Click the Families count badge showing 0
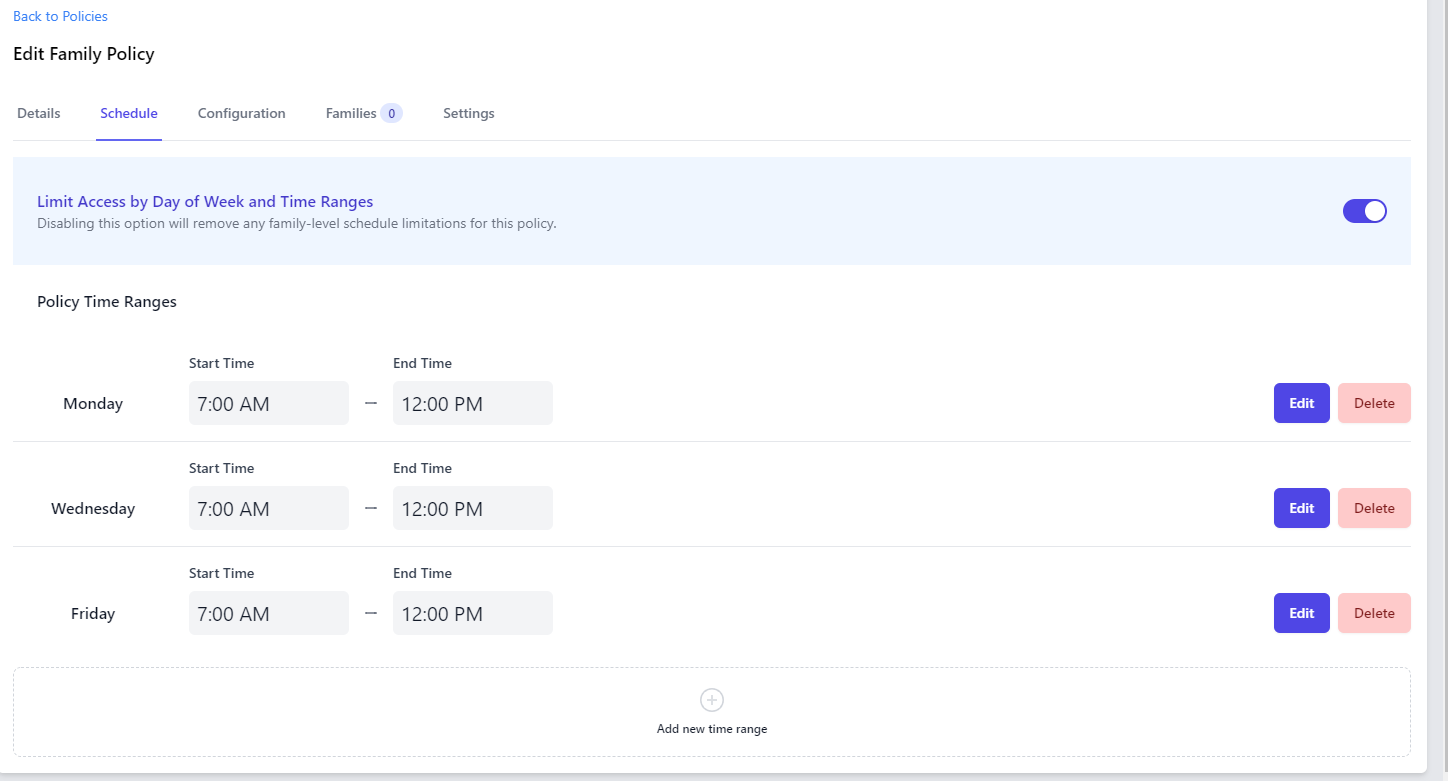 [x=392, y=113]
